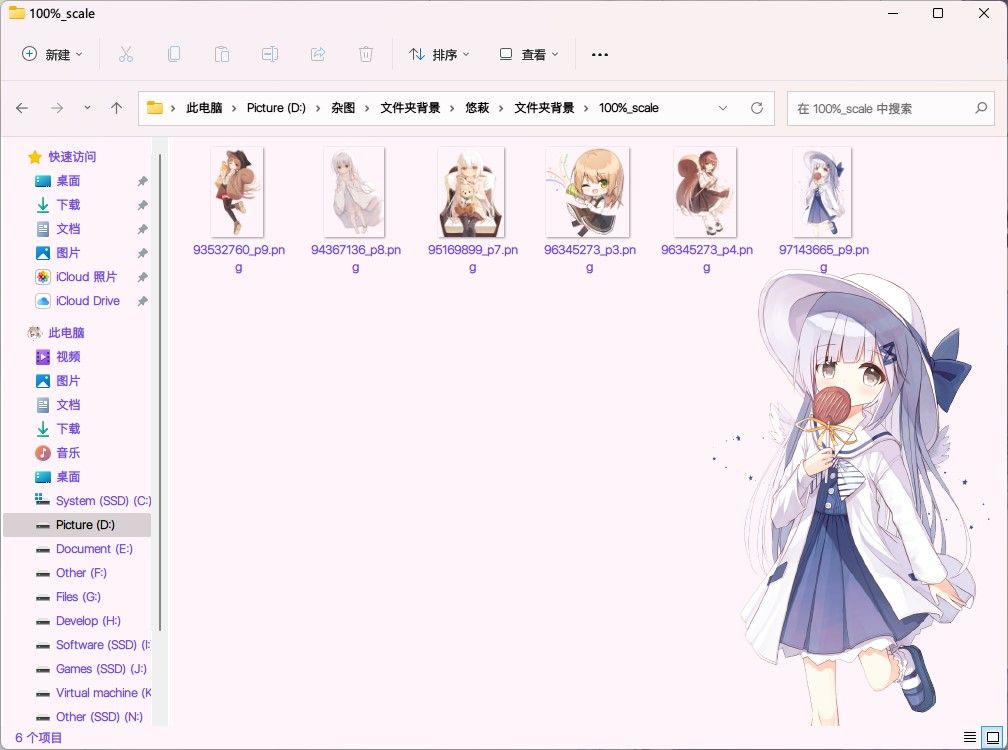Go up one folder level arrow
The width and height of the screenshot is (1008, 750).
click(x=116, y=108)
